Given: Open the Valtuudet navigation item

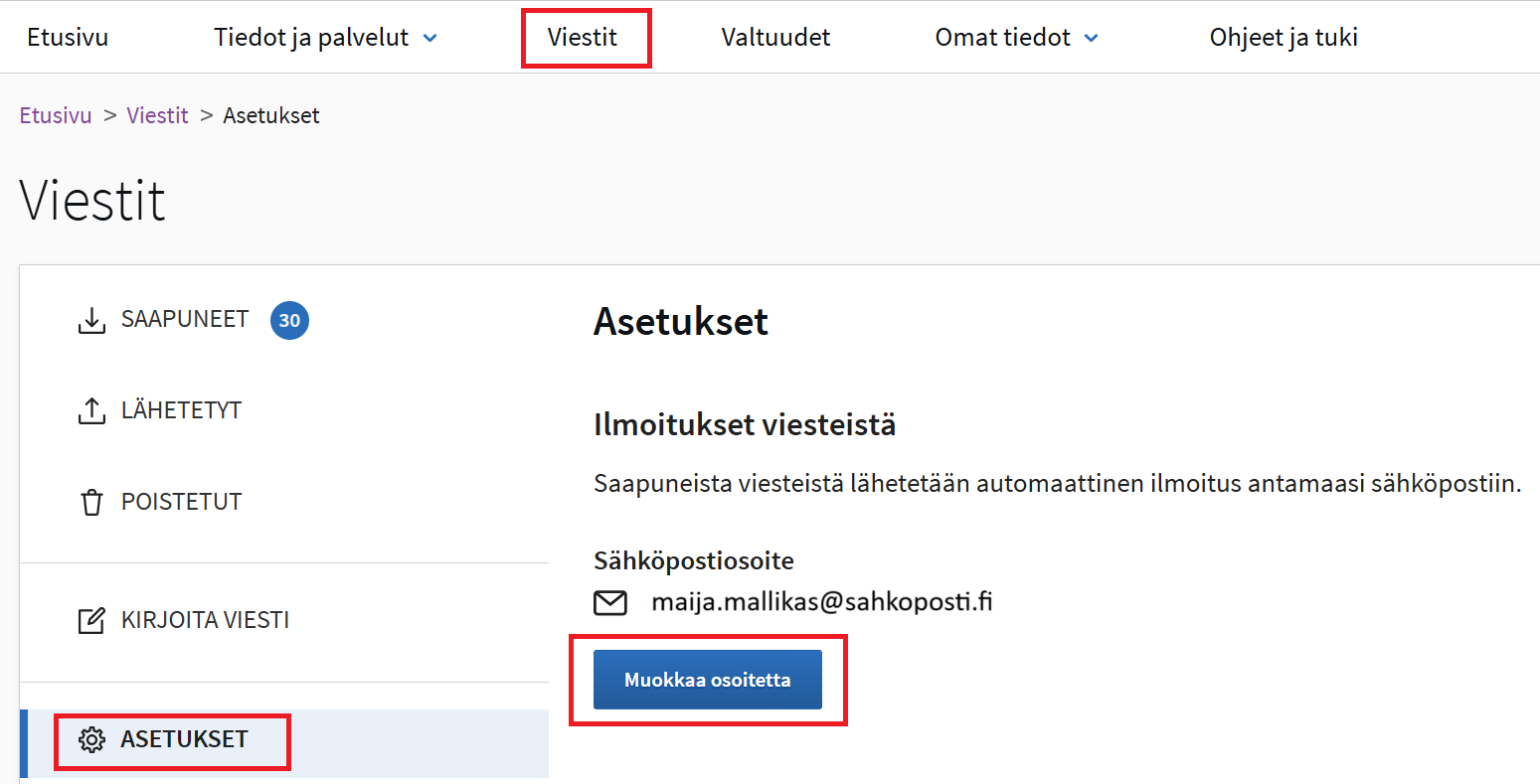Looking at the screenshot, I should tap(775, 38).
